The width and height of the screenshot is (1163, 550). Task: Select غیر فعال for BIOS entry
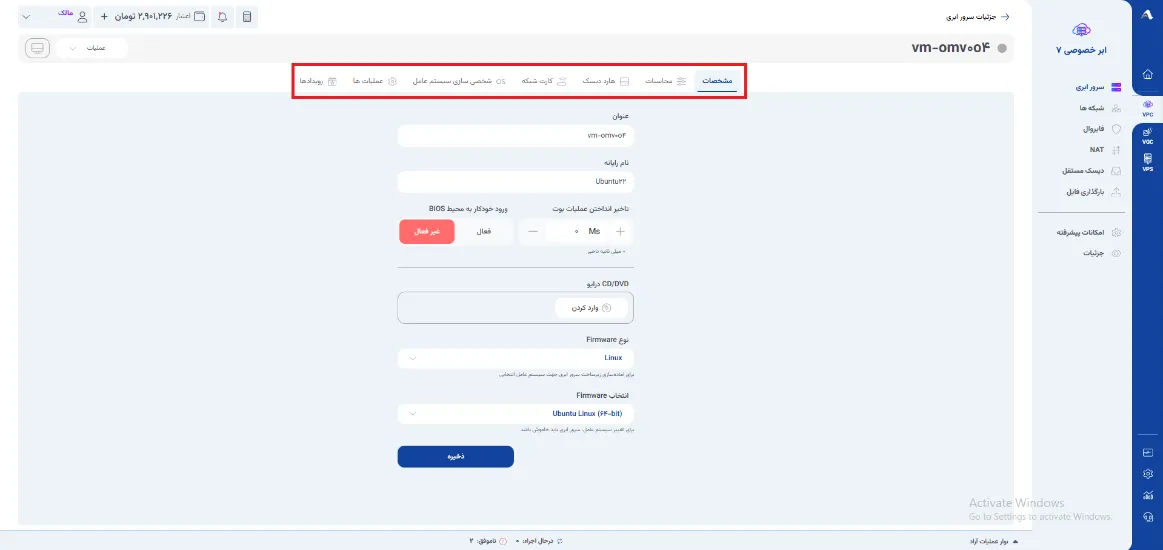click(426, 232)
